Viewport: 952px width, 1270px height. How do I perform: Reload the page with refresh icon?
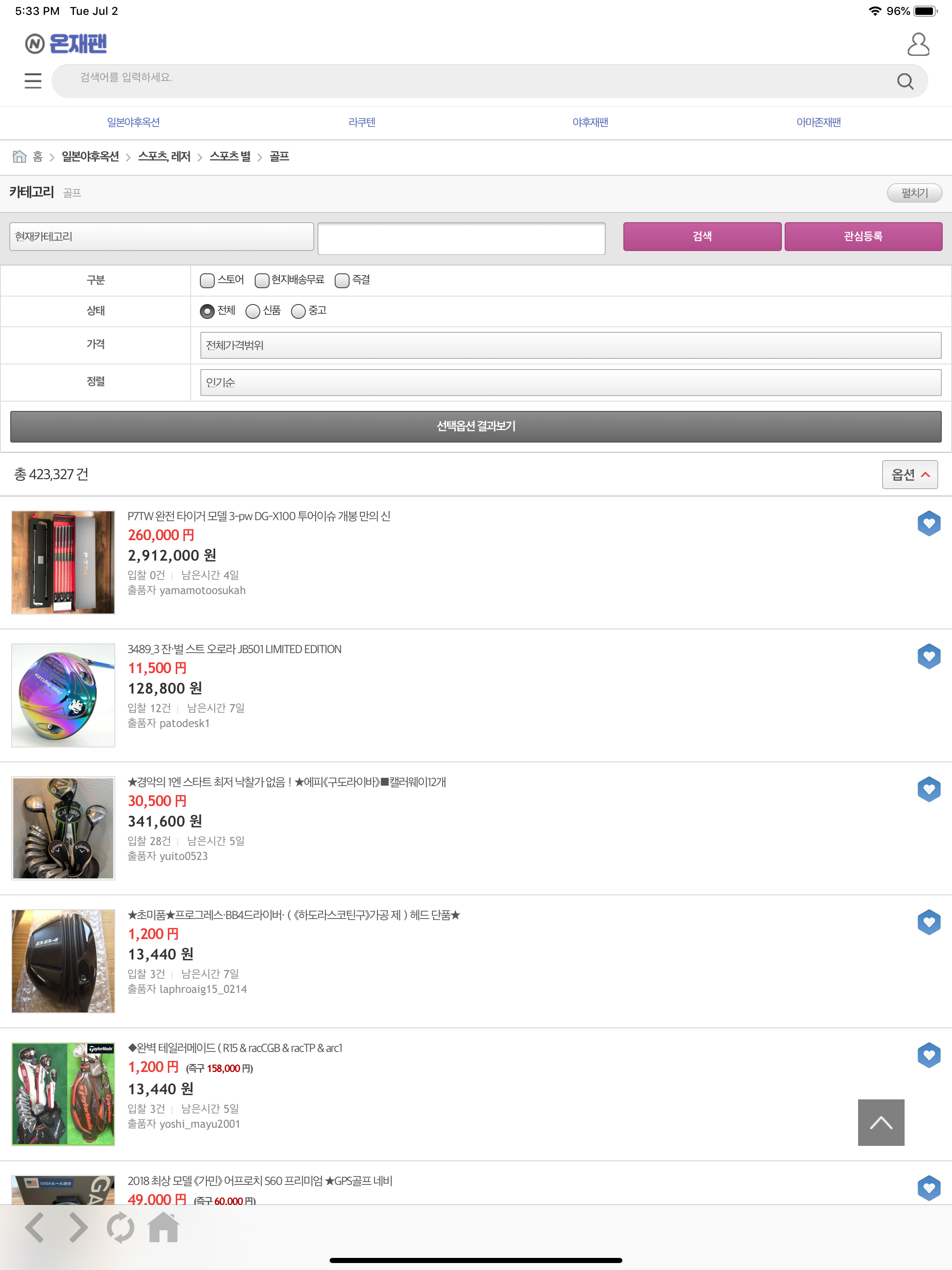120,1228
